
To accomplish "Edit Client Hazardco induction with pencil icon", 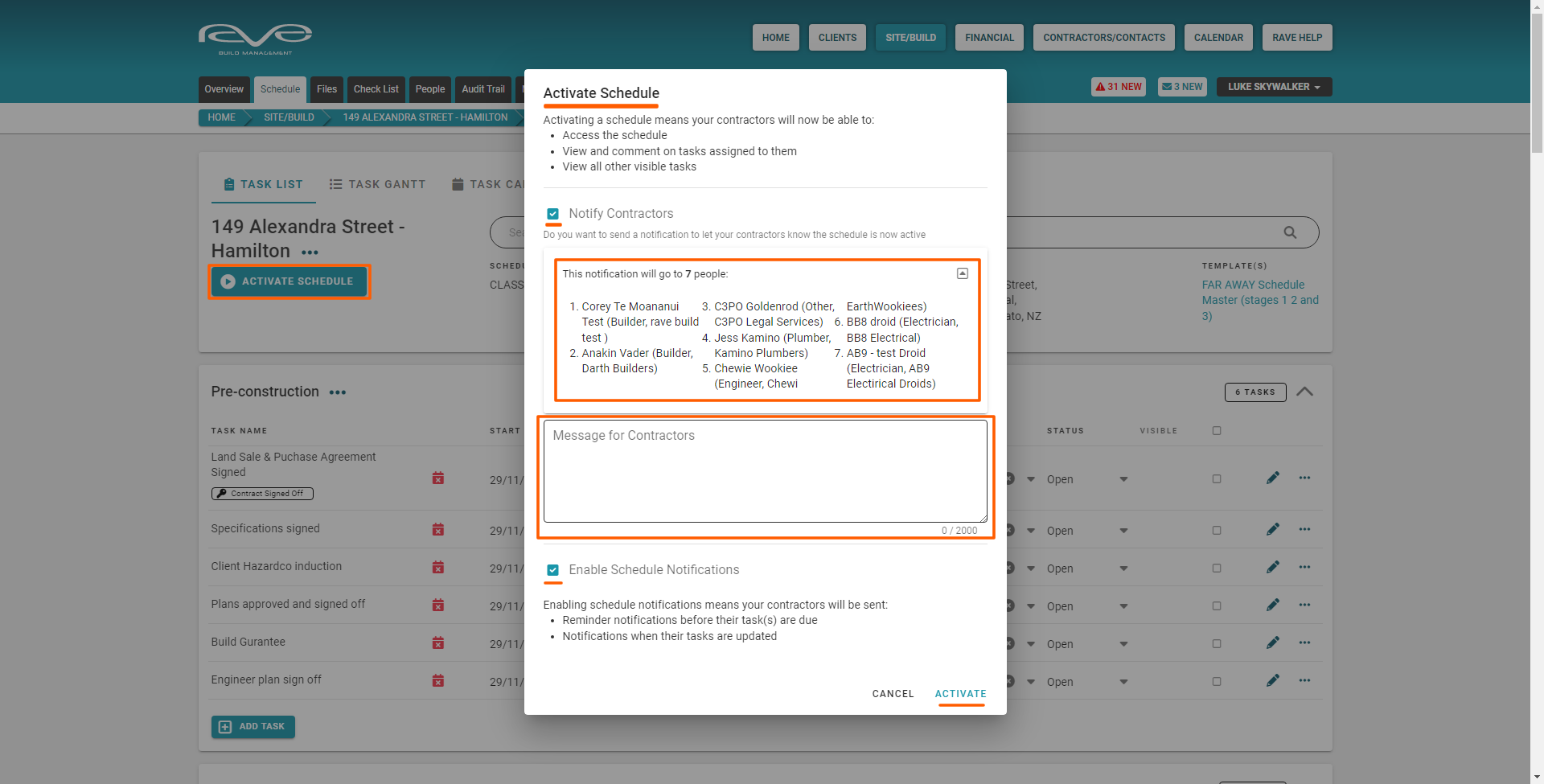I will point(1273,567).
